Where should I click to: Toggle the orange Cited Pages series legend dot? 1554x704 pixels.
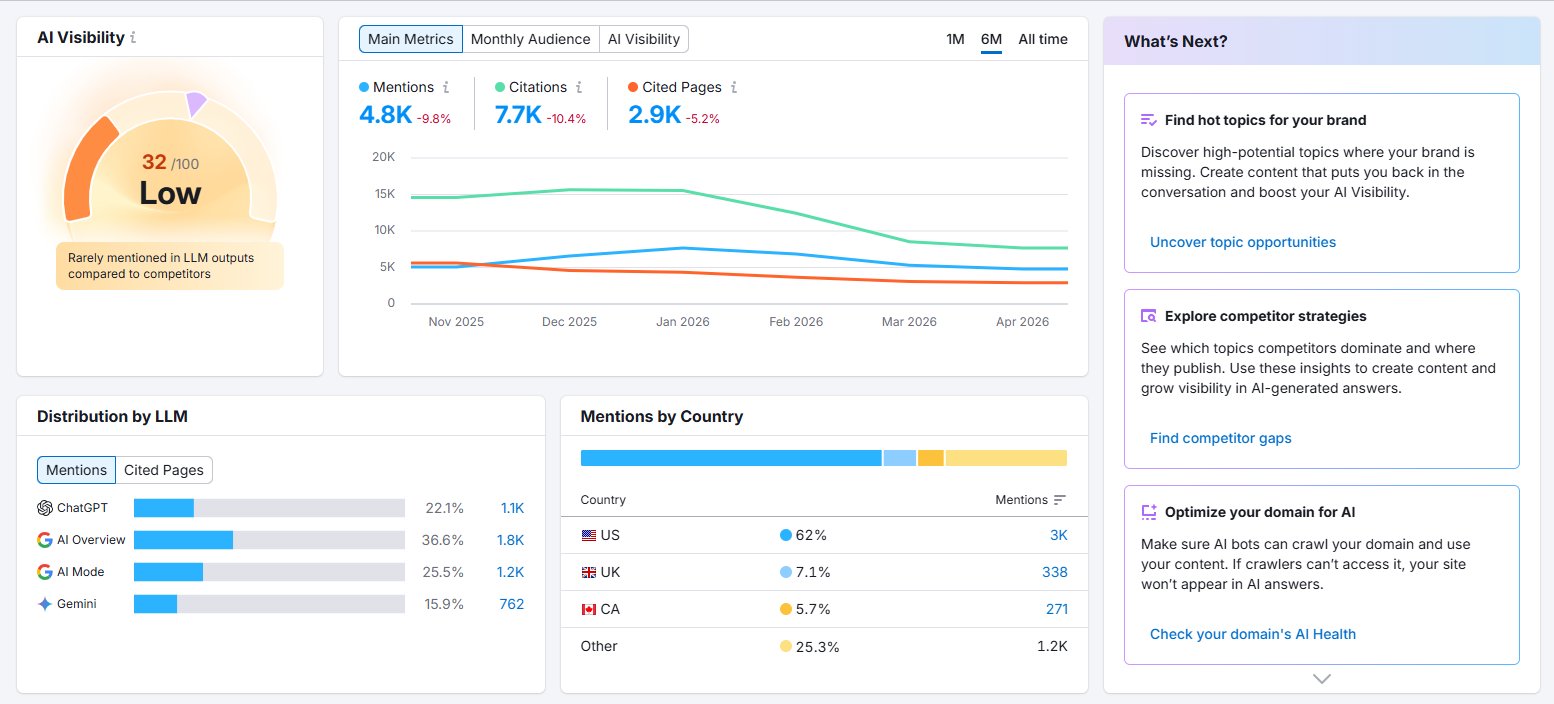point(633,87)
